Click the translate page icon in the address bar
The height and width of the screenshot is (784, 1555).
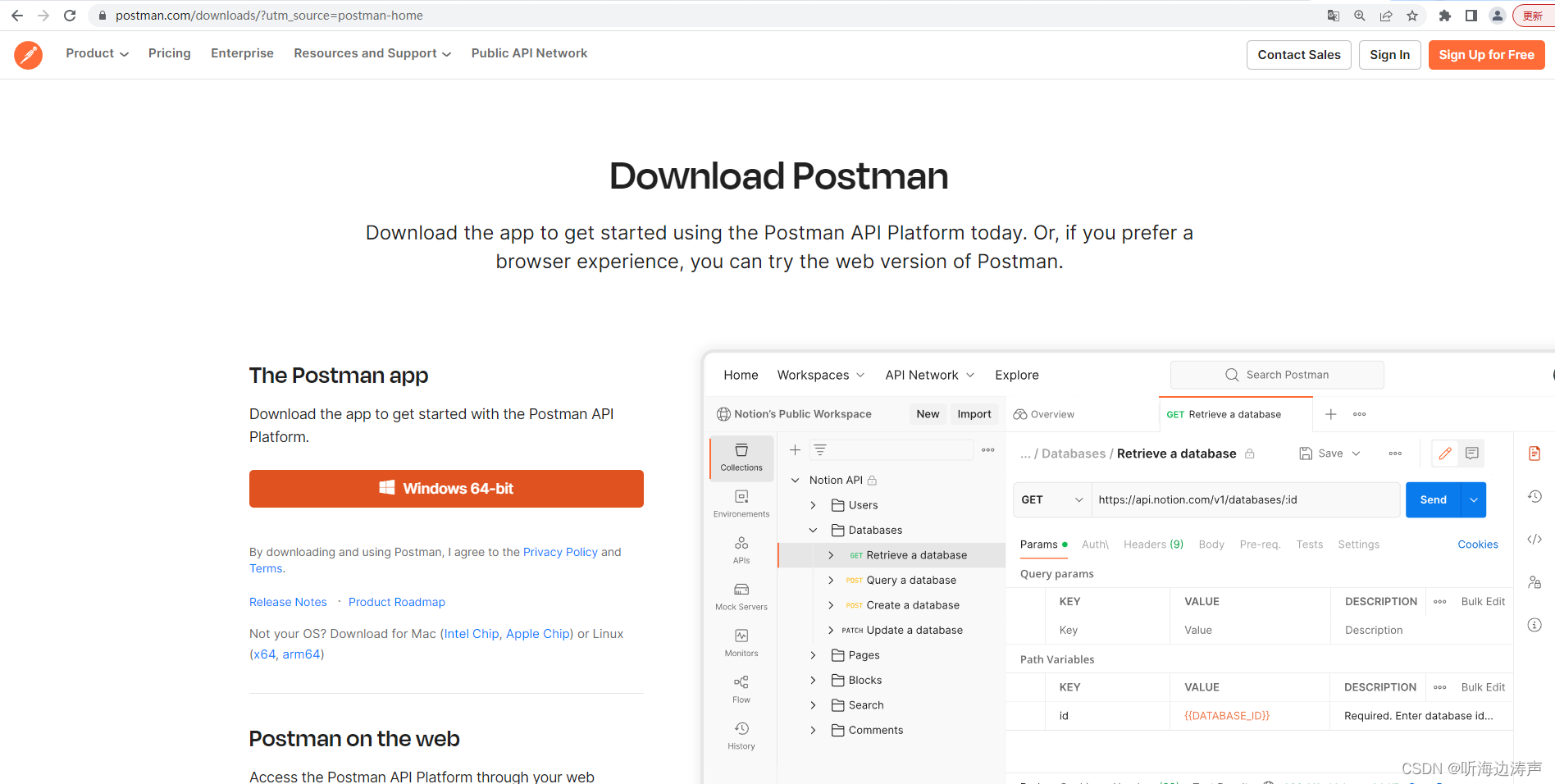[x=1334, y=16]
